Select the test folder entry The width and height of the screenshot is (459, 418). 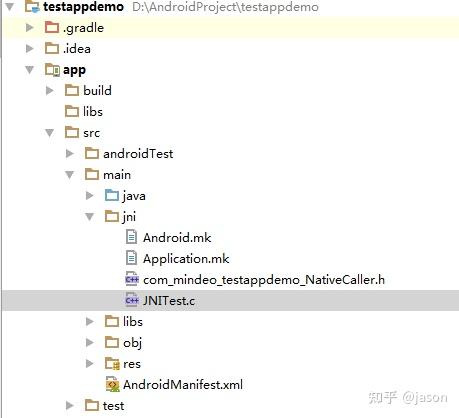pos(113,406)
